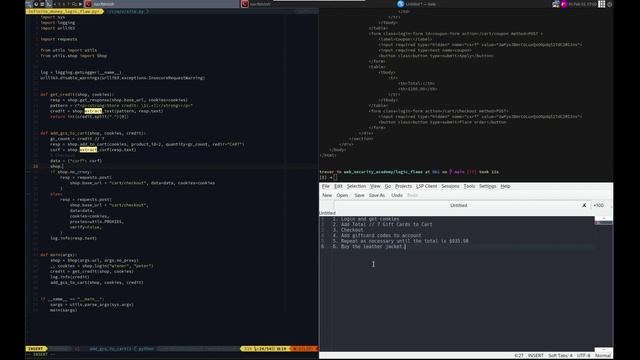Image resolution: width=640 pixels, height=360 pixels.
Task: Click the date and time clock in panel
Action: pyautogui.click(x=582, y=4)
